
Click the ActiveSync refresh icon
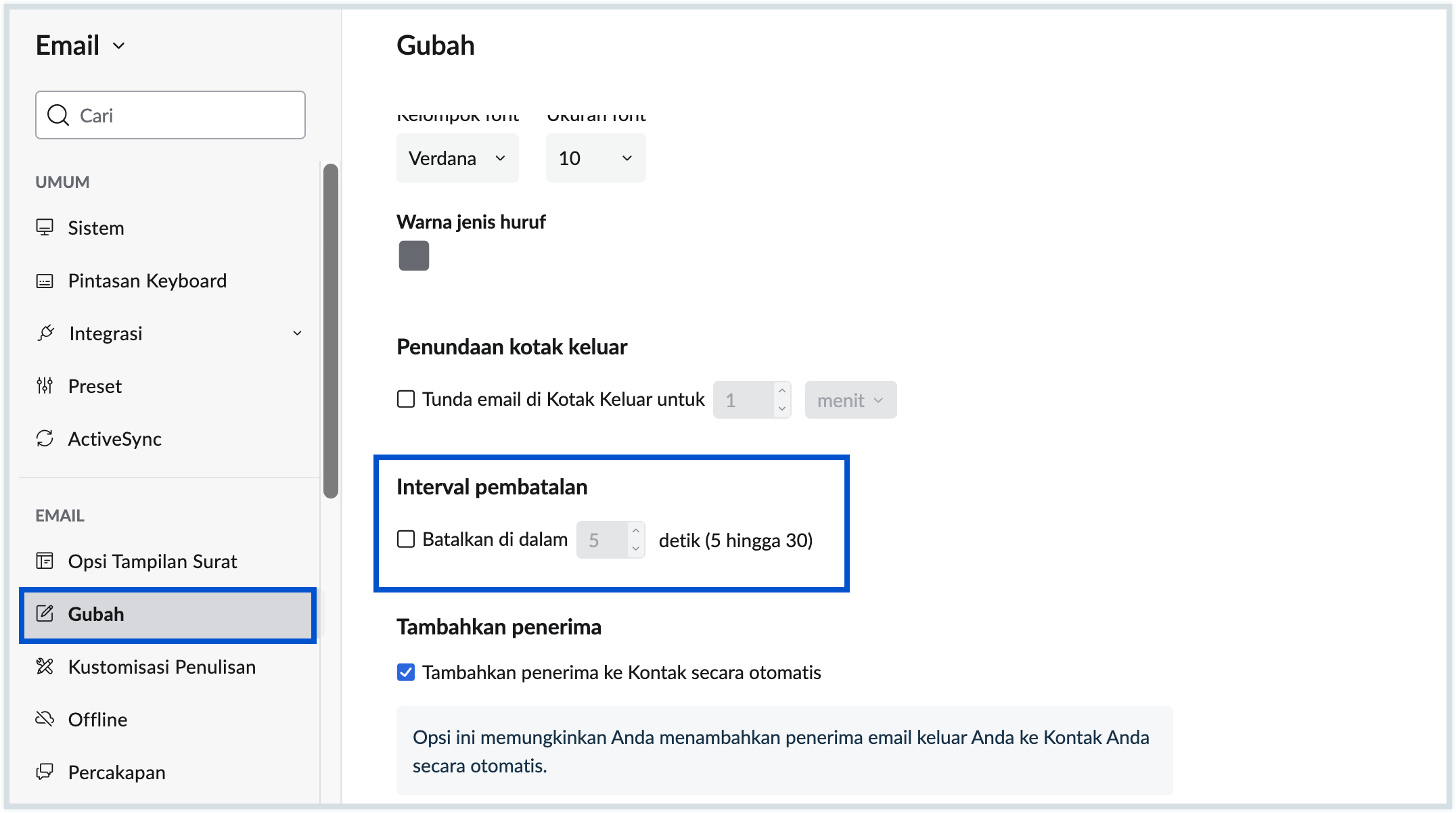click(45, 438)
